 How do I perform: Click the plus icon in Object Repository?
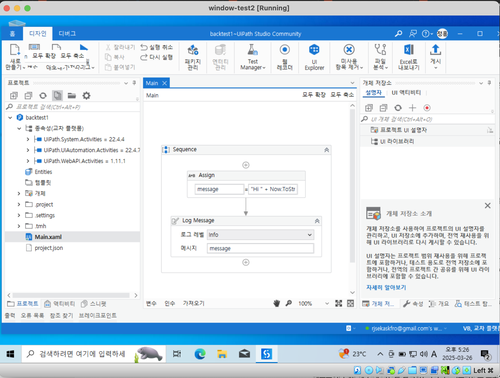[x=412, y=108]
